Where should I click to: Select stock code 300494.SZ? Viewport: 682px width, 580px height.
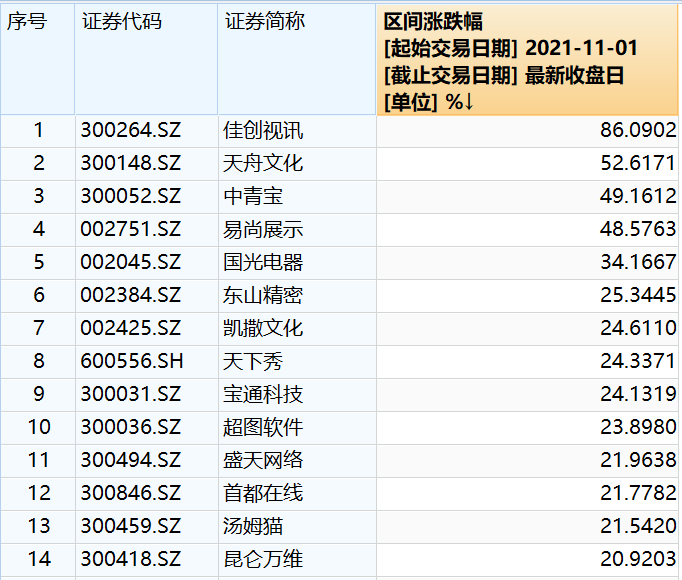[130, 460]
